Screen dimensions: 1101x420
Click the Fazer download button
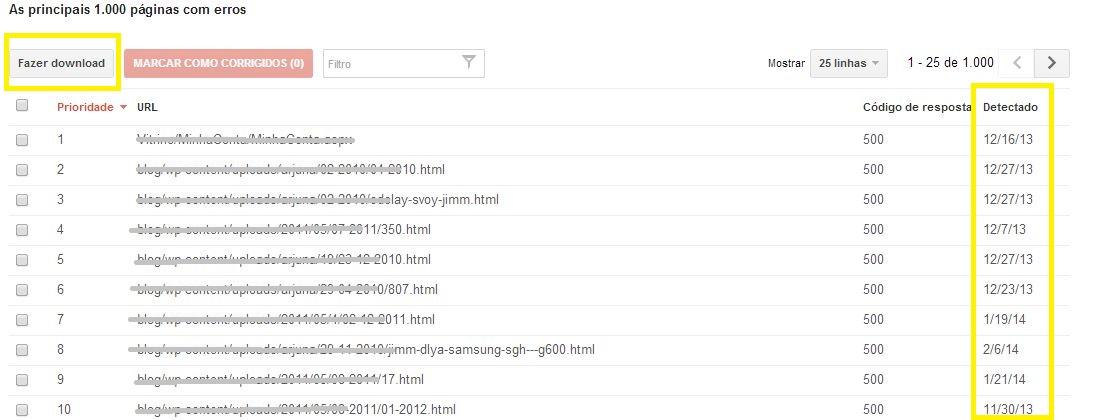(x=62, y=63)
